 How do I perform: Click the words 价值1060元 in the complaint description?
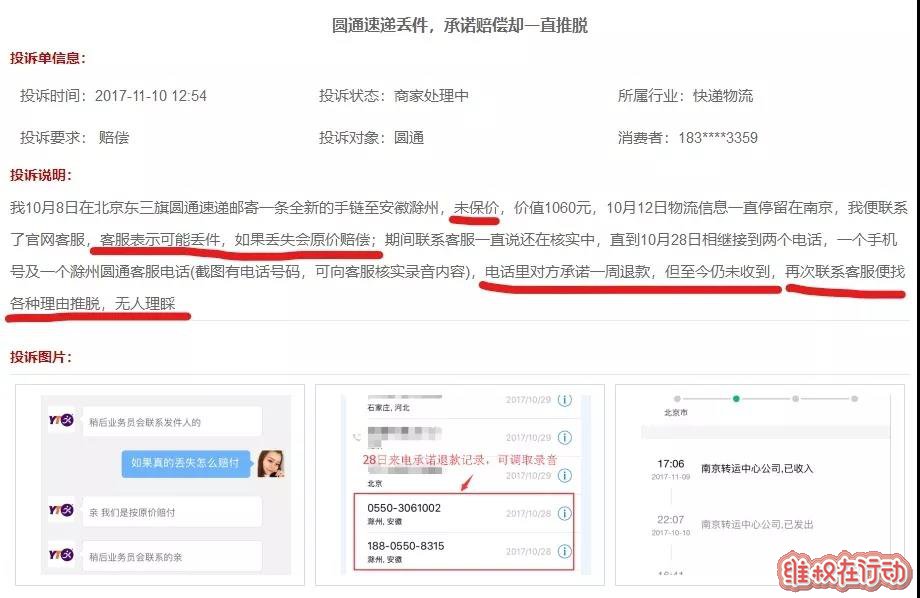pos(552,208)
